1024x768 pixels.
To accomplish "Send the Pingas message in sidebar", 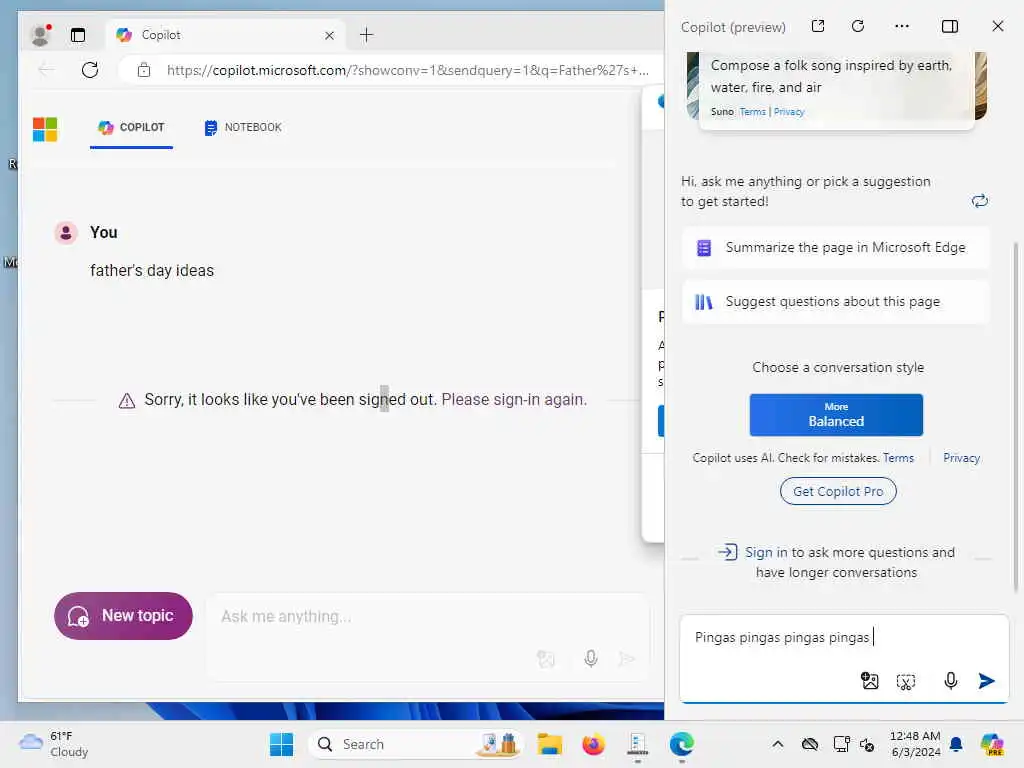I will (987, 681).
